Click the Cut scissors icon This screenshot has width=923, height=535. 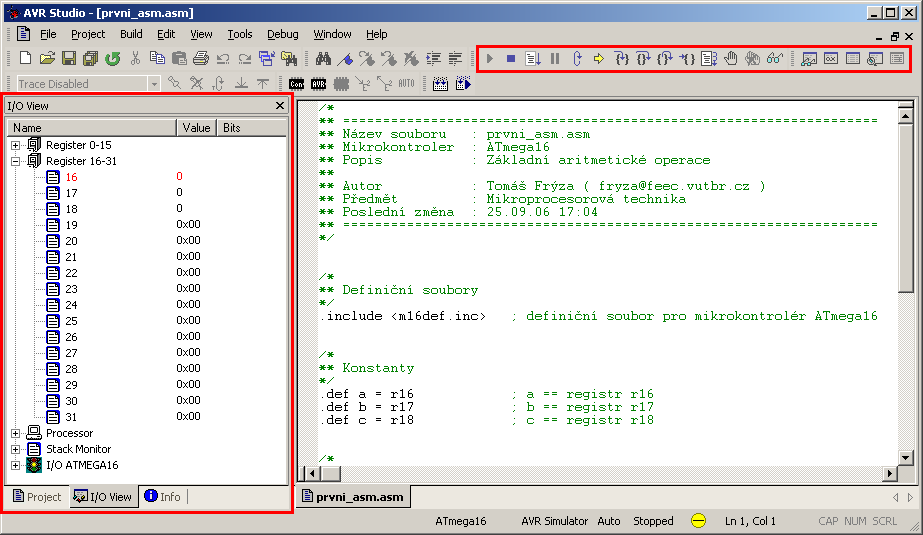click(x=135, y=58)
